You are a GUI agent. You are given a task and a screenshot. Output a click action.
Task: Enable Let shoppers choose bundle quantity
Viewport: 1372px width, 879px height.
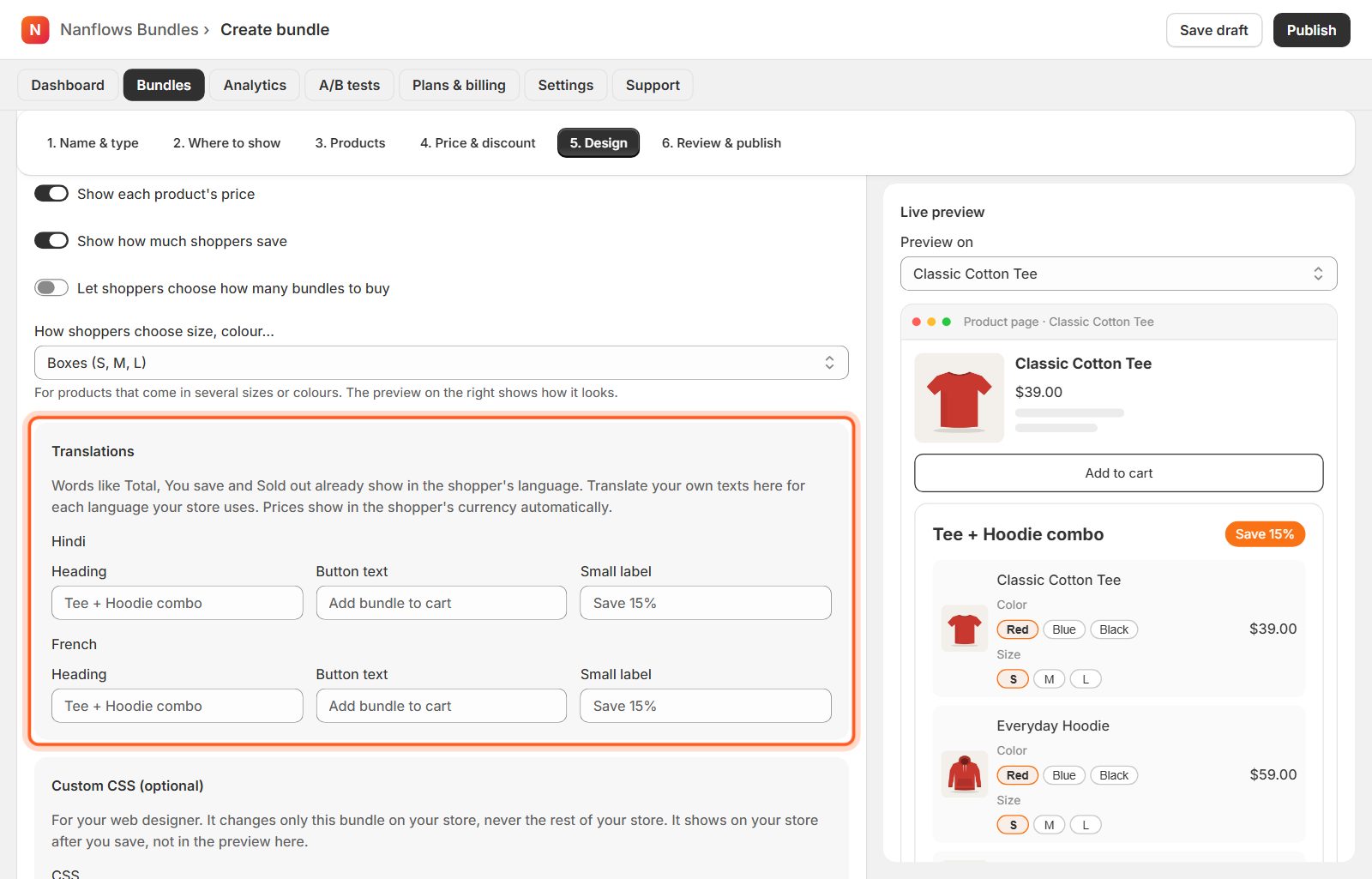coord(51,288)
